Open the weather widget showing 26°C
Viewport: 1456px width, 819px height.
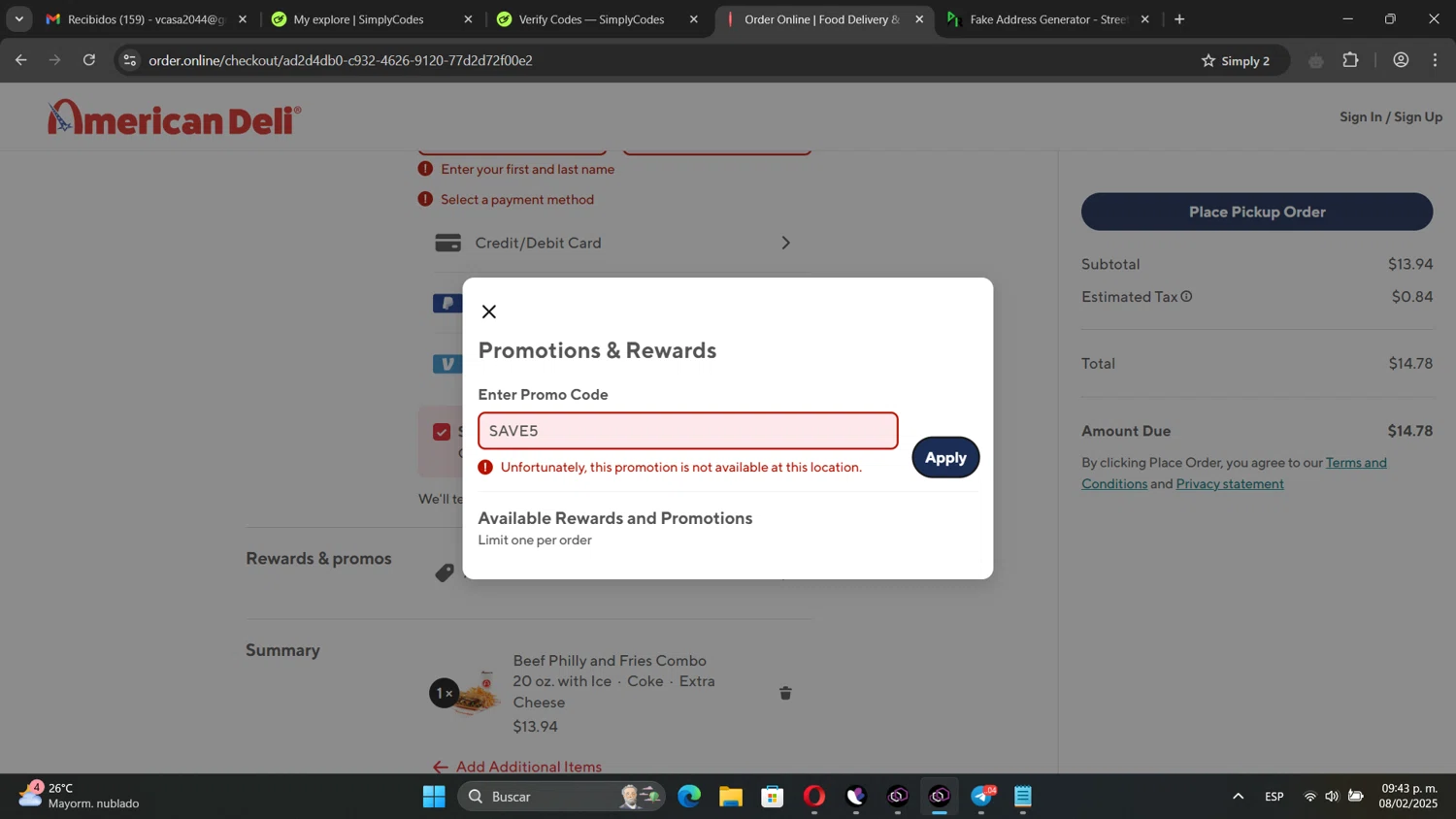tap(80, 796)
